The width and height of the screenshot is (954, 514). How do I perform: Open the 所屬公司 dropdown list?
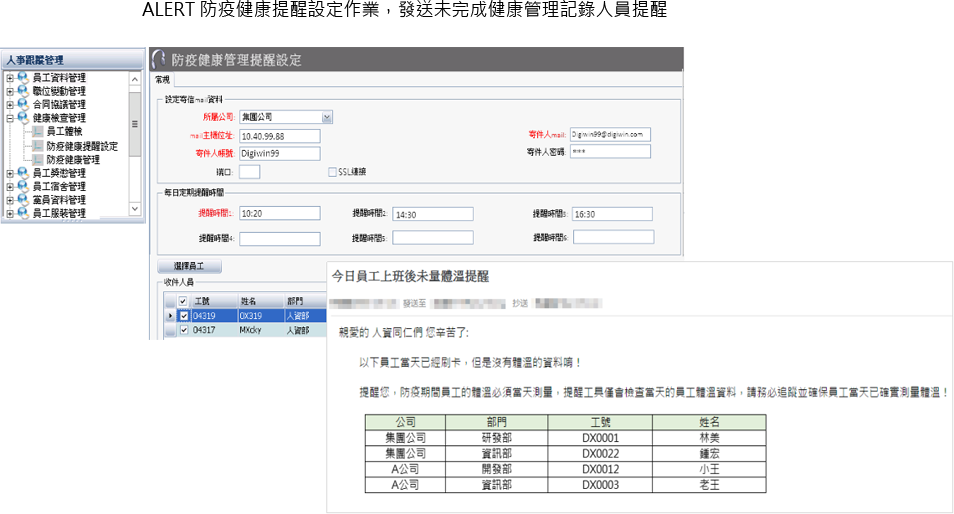pyautogui.click(x=327, y=117)
